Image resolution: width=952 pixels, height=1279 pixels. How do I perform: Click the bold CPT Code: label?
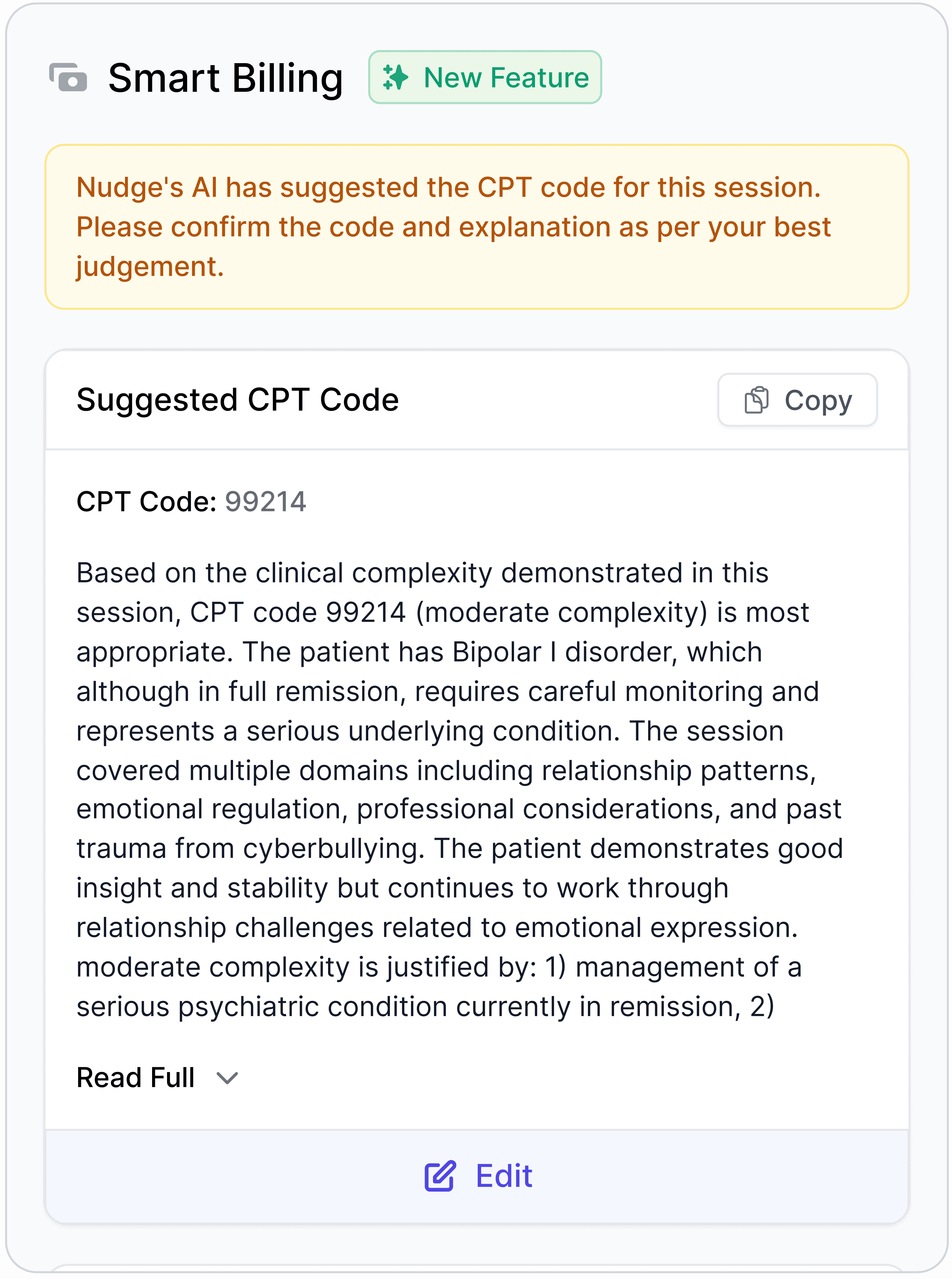pyautogui.click(x=146, y=501)
